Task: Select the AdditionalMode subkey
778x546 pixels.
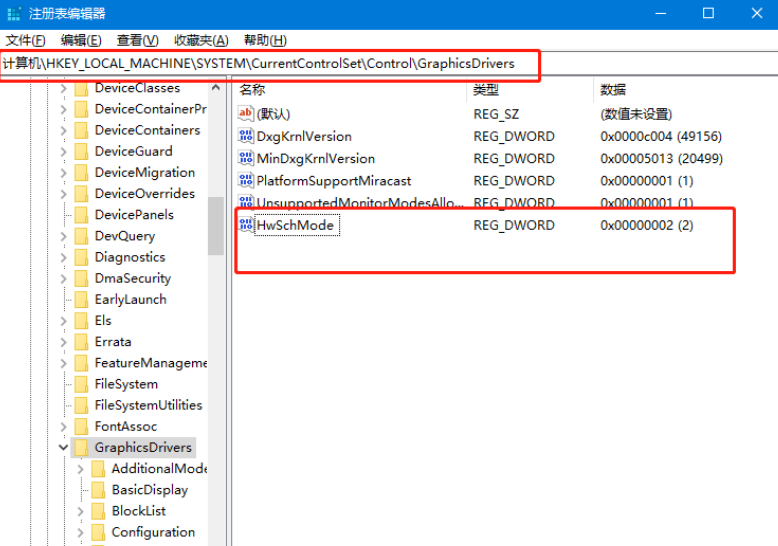Action: 159,469
